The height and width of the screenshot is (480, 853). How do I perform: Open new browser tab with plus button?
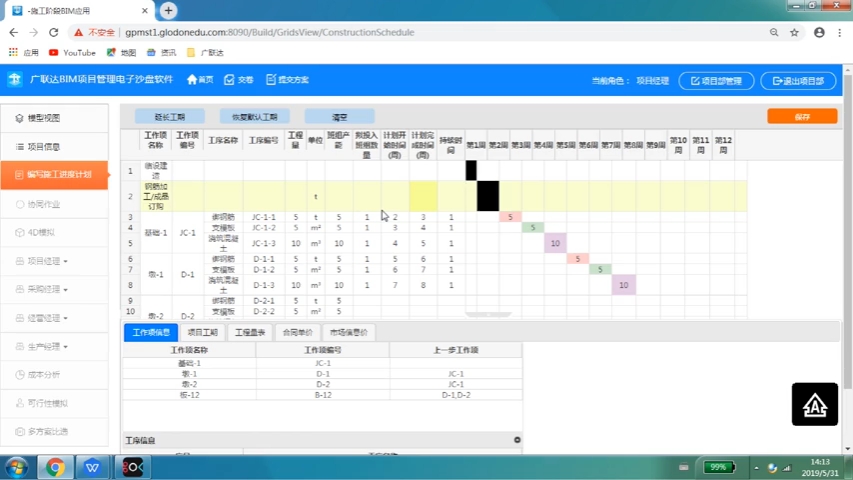point(168,10)
